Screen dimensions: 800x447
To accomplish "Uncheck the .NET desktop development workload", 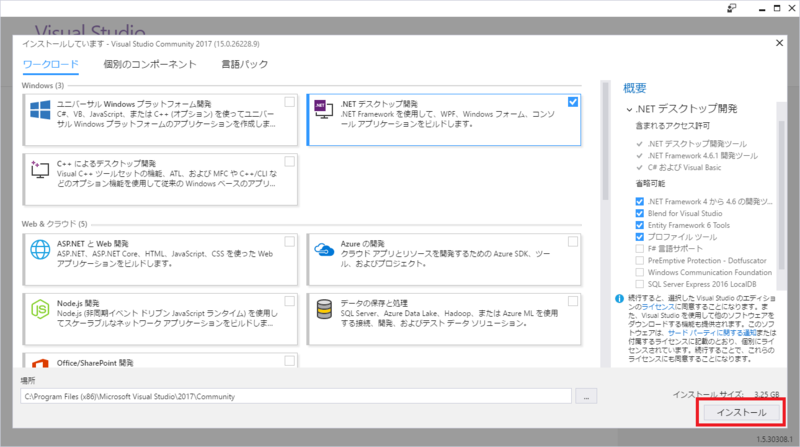I will [573, 102].
